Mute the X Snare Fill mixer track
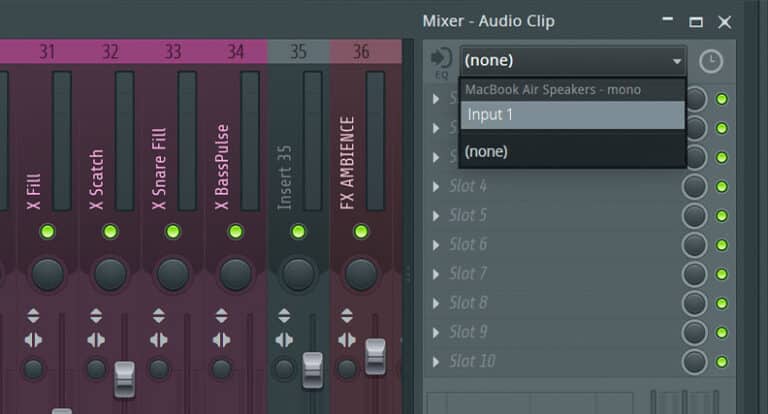Viewport: 768px width, 414px height. click(x=173, y=231)
